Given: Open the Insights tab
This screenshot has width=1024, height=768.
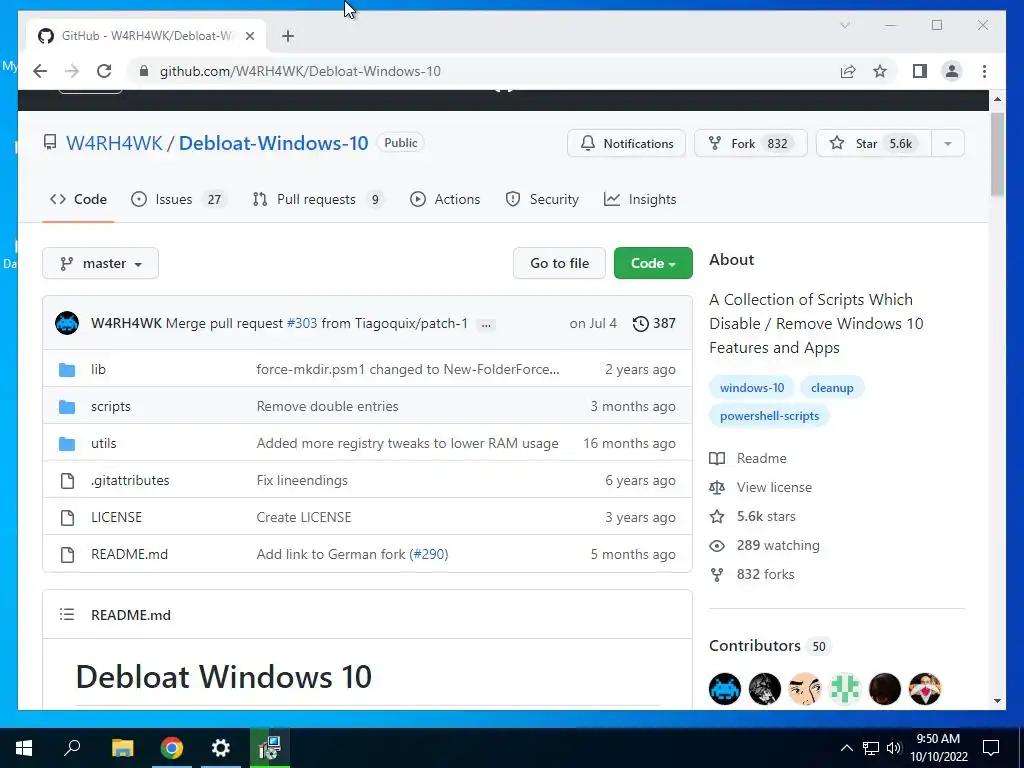Looking at the screenshot, I should (640, 199).
